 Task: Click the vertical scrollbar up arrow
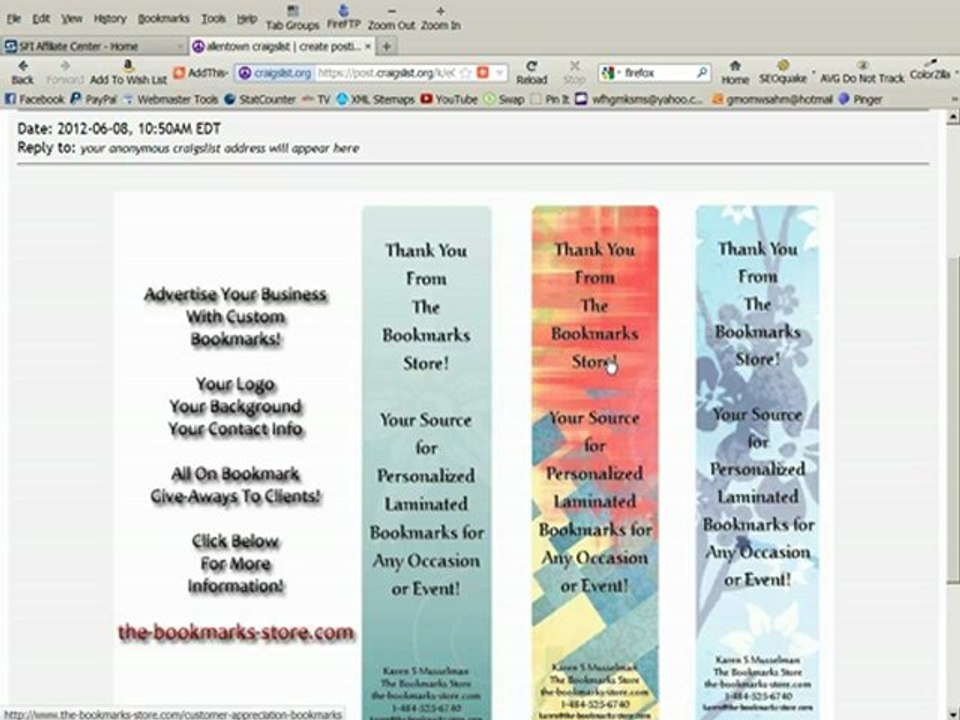point(953,117)
